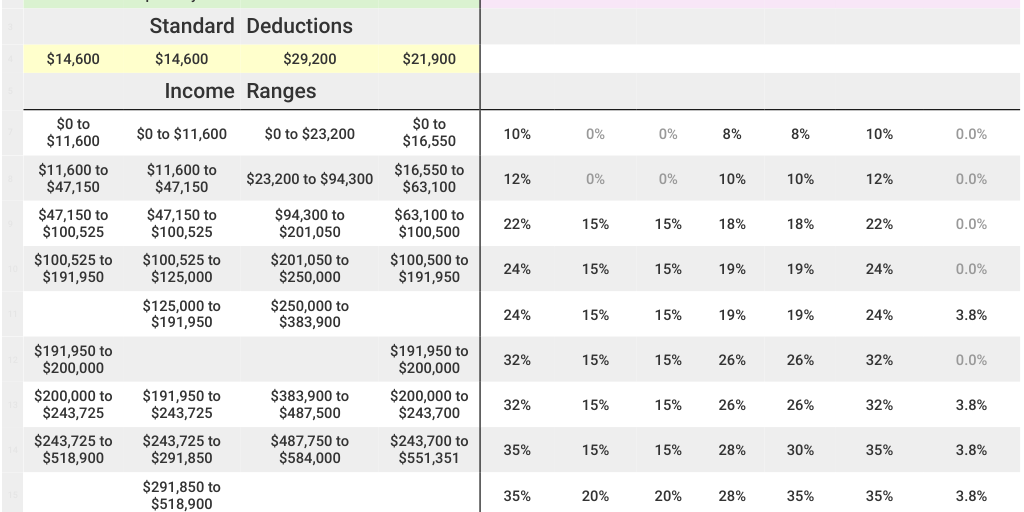
Task: Click the "$125,000 to $191,950" cell
Action: (182, 314)
